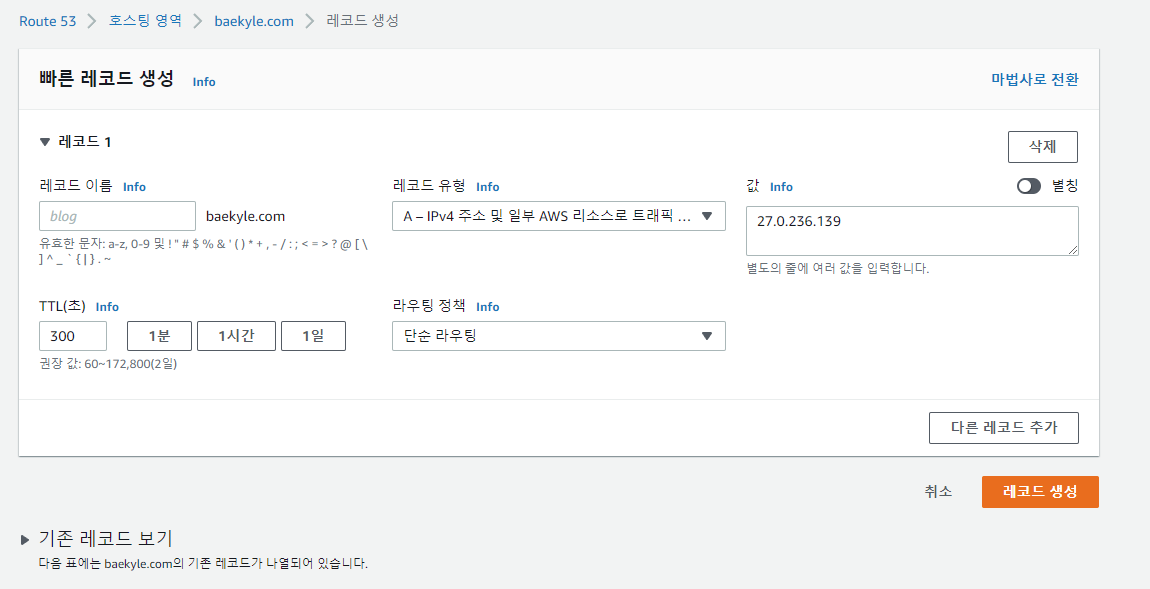The image size is (1150, 589).
Task: Open the Route 53 breadcrumb link
Action: (x=48, y=21)
